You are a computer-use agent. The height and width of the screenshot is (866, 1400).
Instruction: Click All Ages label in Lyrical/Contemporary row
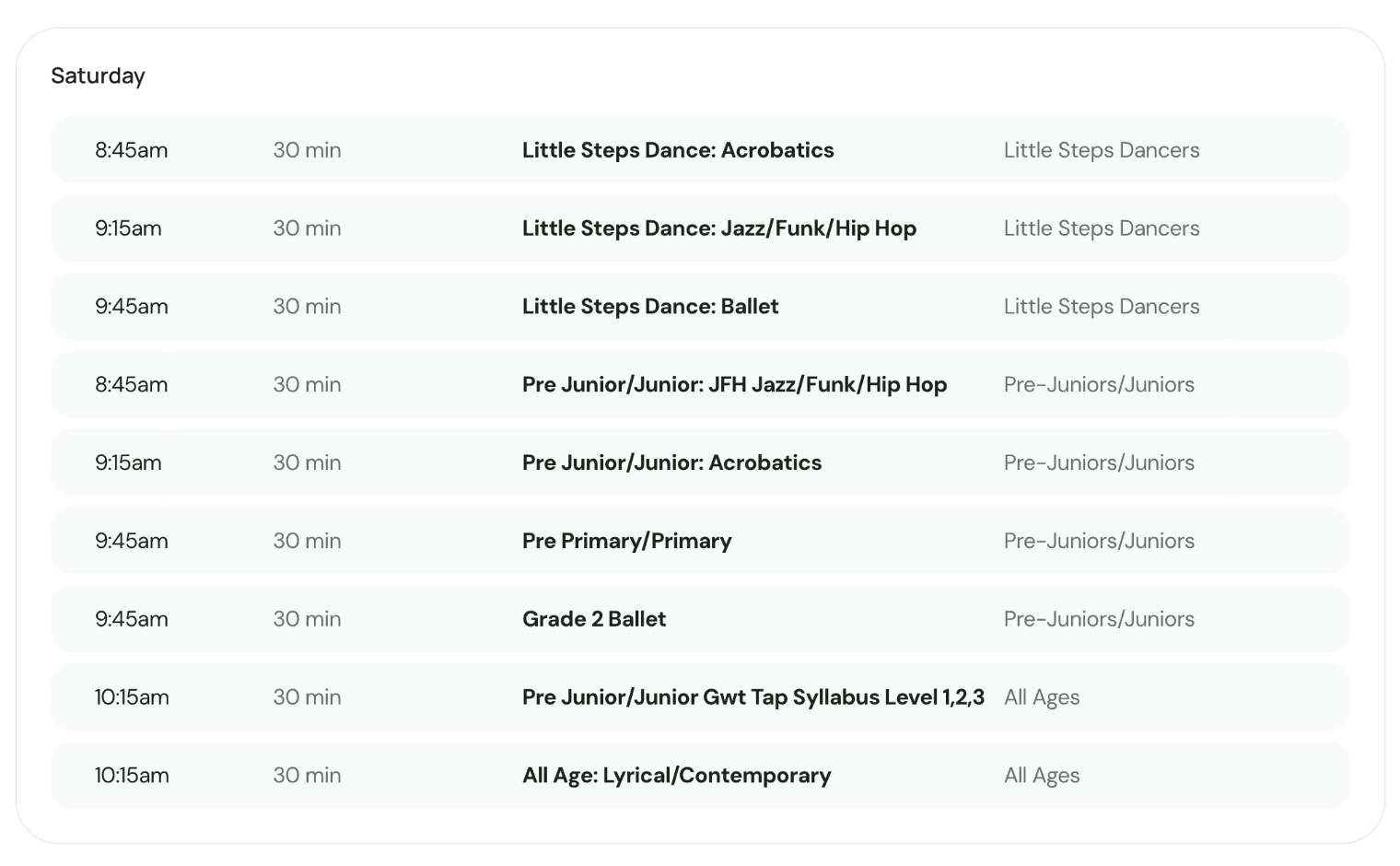point(1041,776)
